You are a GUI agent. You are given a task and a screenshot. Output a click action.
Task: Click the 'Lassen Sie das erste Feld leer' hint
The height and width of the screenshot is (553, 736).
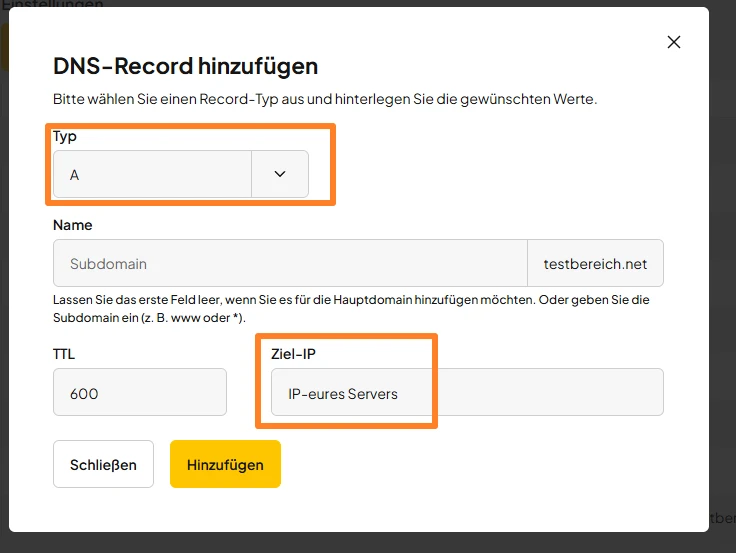(351, 308)
